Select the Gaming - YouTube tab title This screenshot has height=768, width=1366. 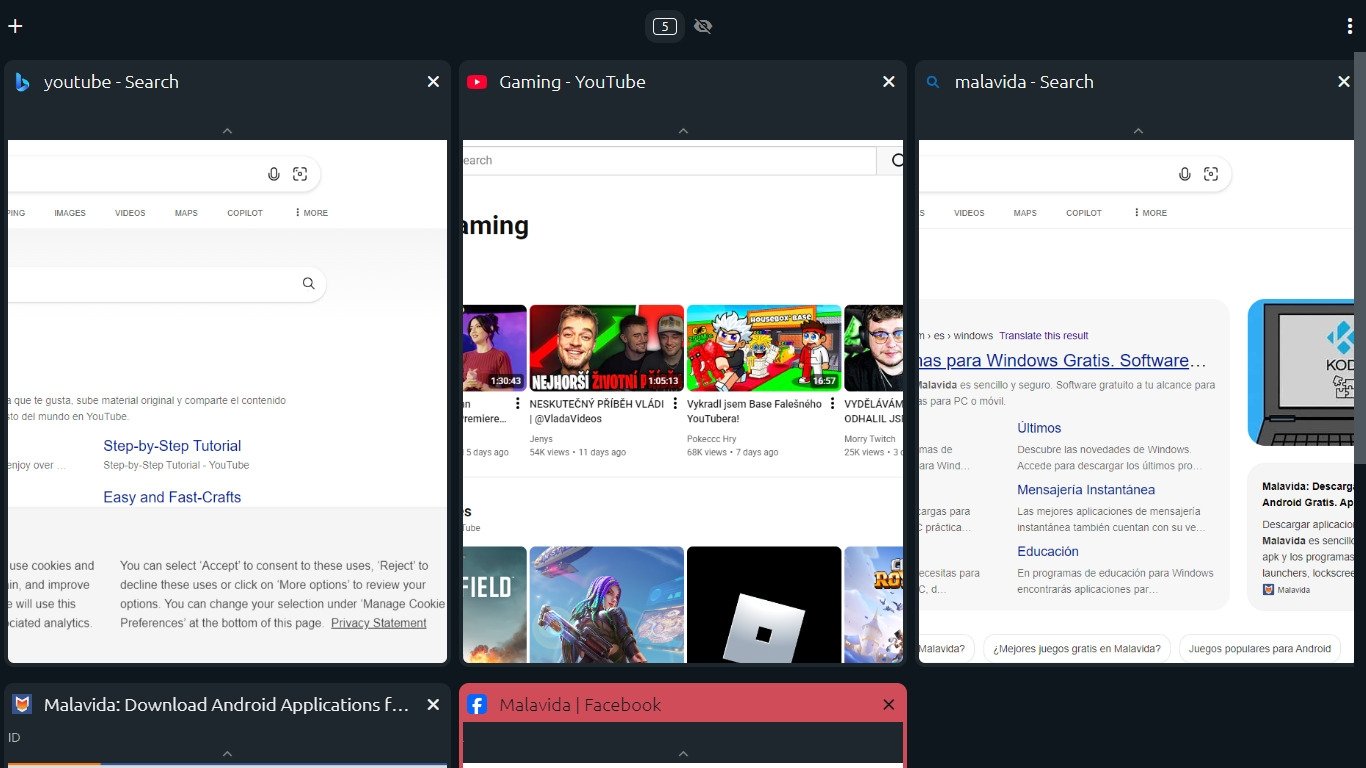[x=572, y=82]
